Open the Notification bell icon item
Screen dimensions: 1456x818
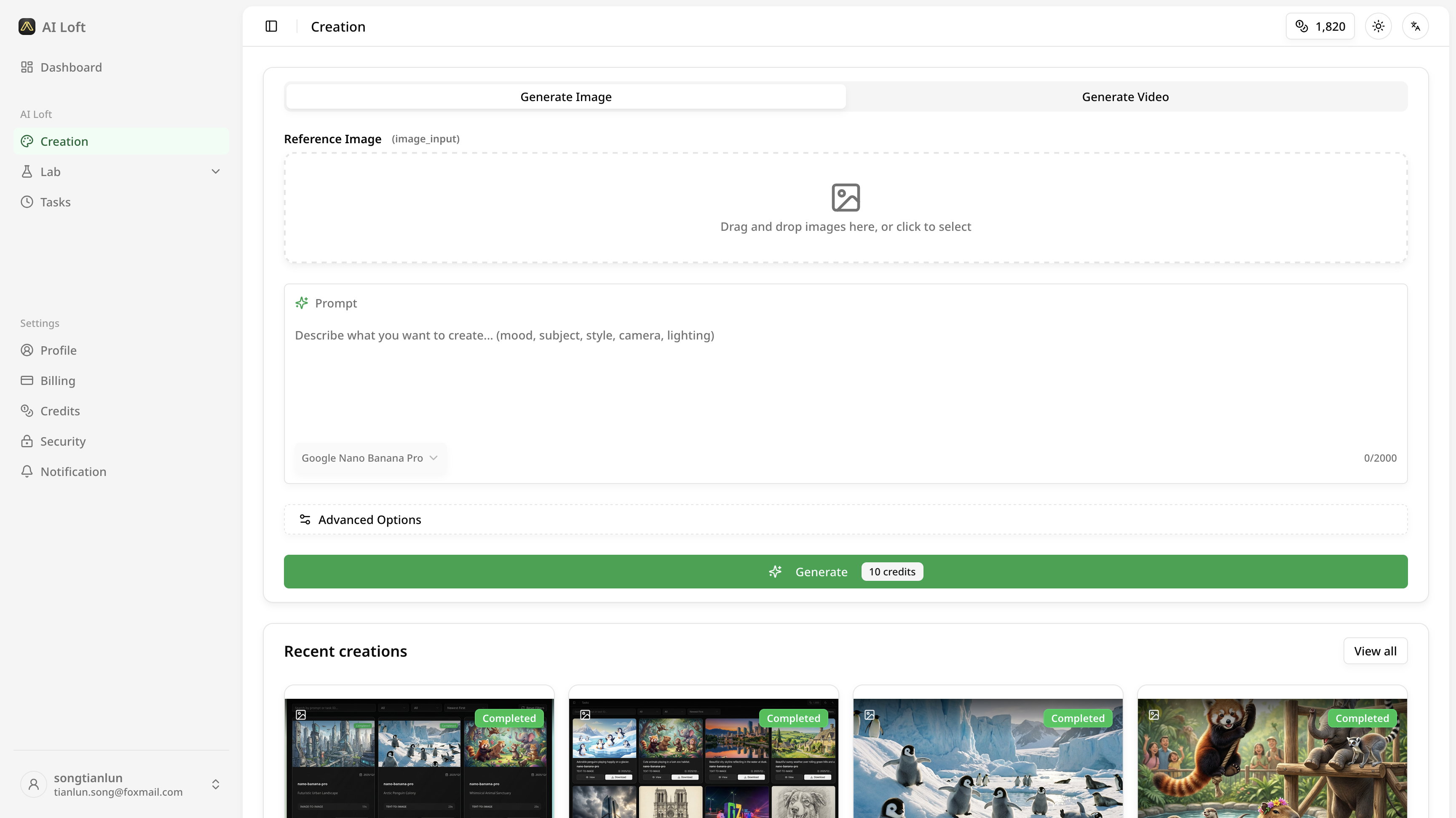click(27, 472)
